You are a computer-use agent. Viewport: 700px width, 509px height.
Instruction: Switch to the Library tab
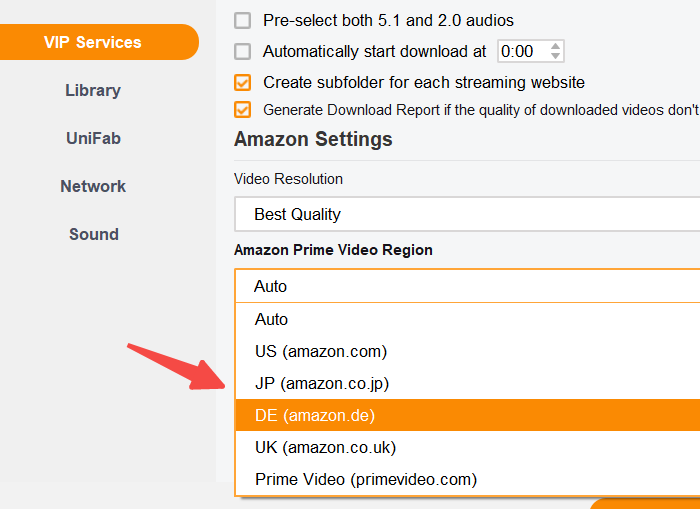[93, 90]
